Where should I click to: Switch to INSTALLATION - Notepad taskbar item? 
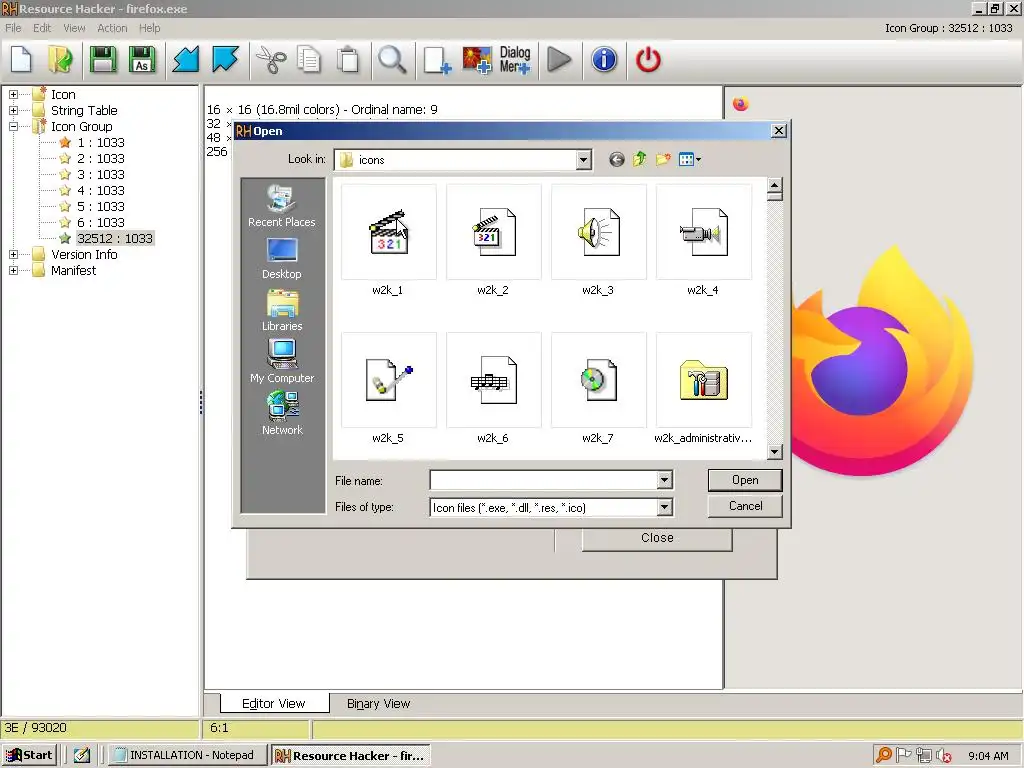tap(187, 755)
